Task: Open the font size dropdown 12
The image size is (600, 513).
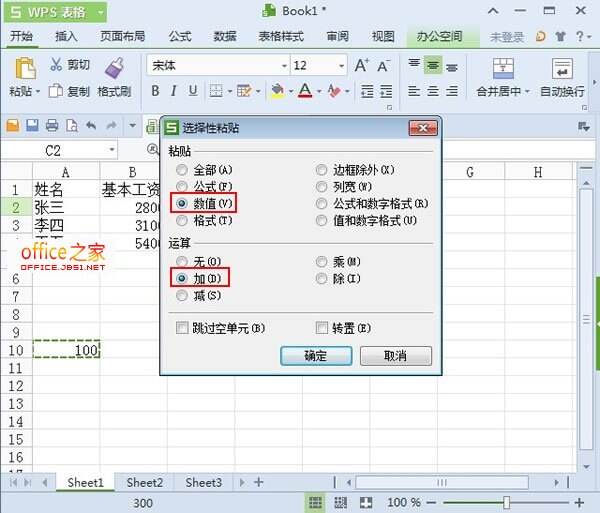Action: [x=341, y=66]
